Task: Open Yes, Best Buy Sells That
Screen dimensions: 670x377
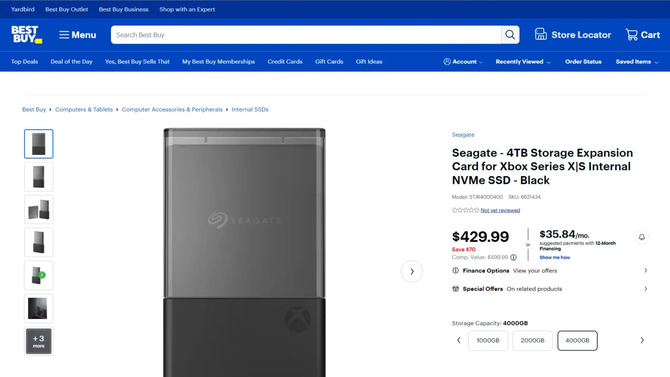Action: [137, 62]
